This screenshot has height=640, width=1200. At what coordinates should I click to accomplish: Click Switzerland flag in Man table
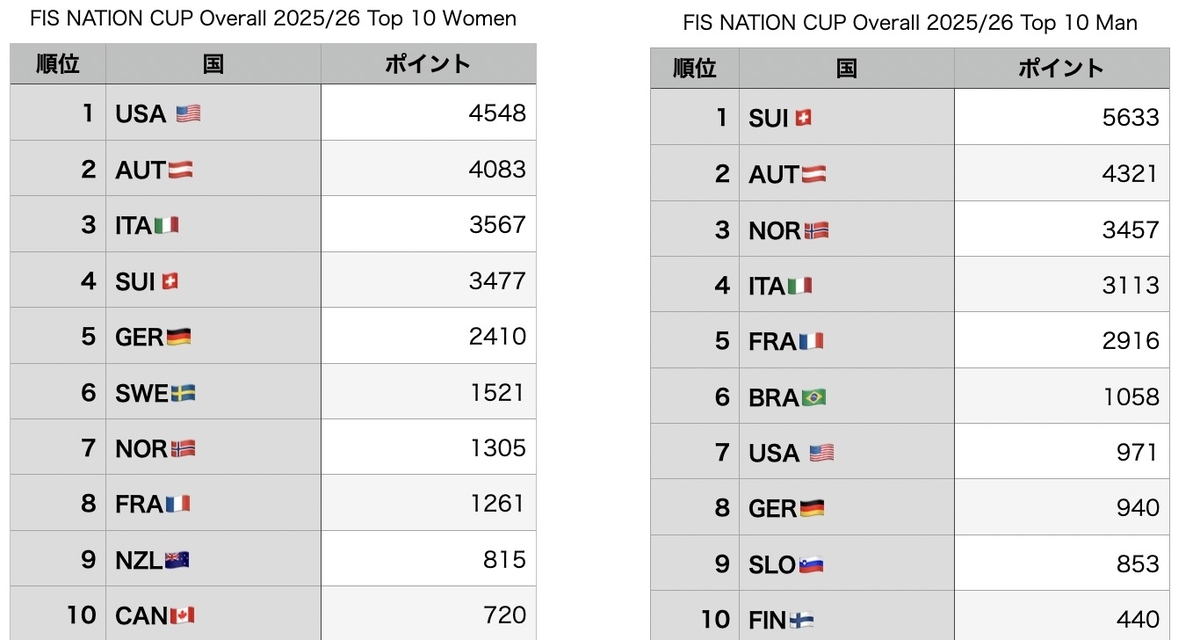pyautogui.click(x=803, y=118)
